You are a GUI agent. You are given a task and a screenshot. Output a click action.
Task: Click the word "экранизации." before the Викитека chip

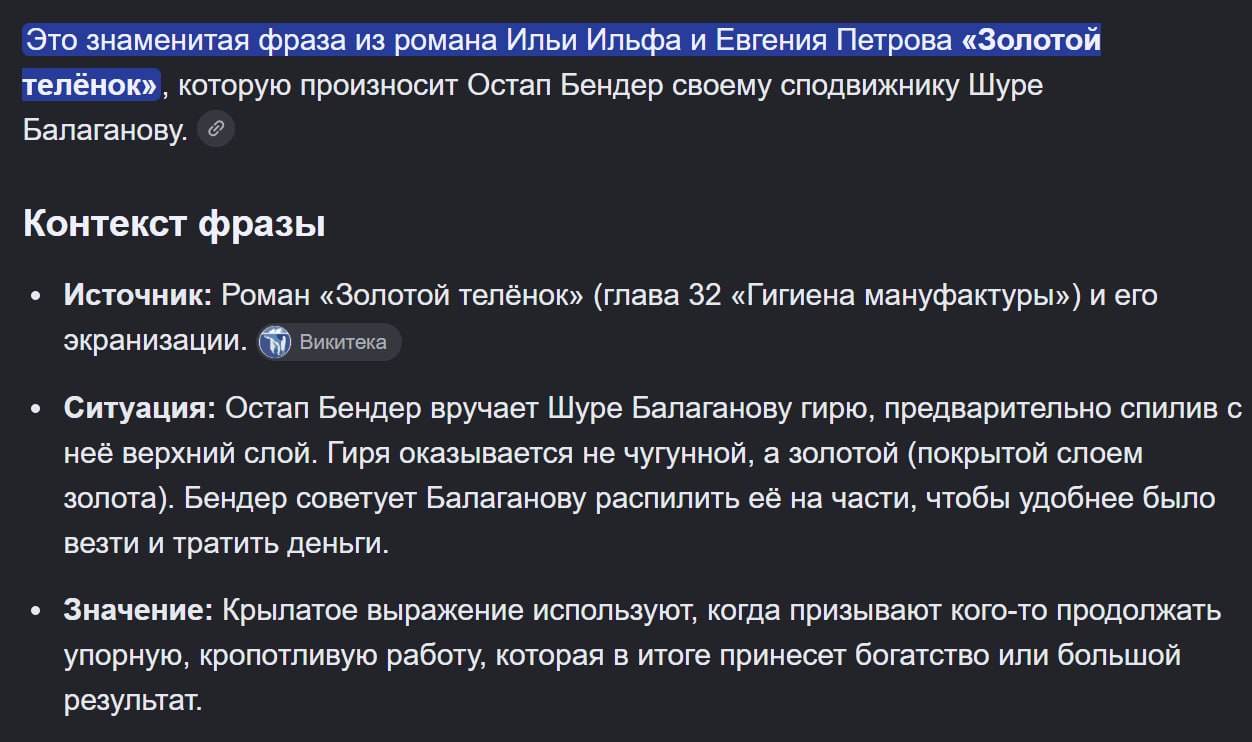pyautogui.click(x=155, y=341)
